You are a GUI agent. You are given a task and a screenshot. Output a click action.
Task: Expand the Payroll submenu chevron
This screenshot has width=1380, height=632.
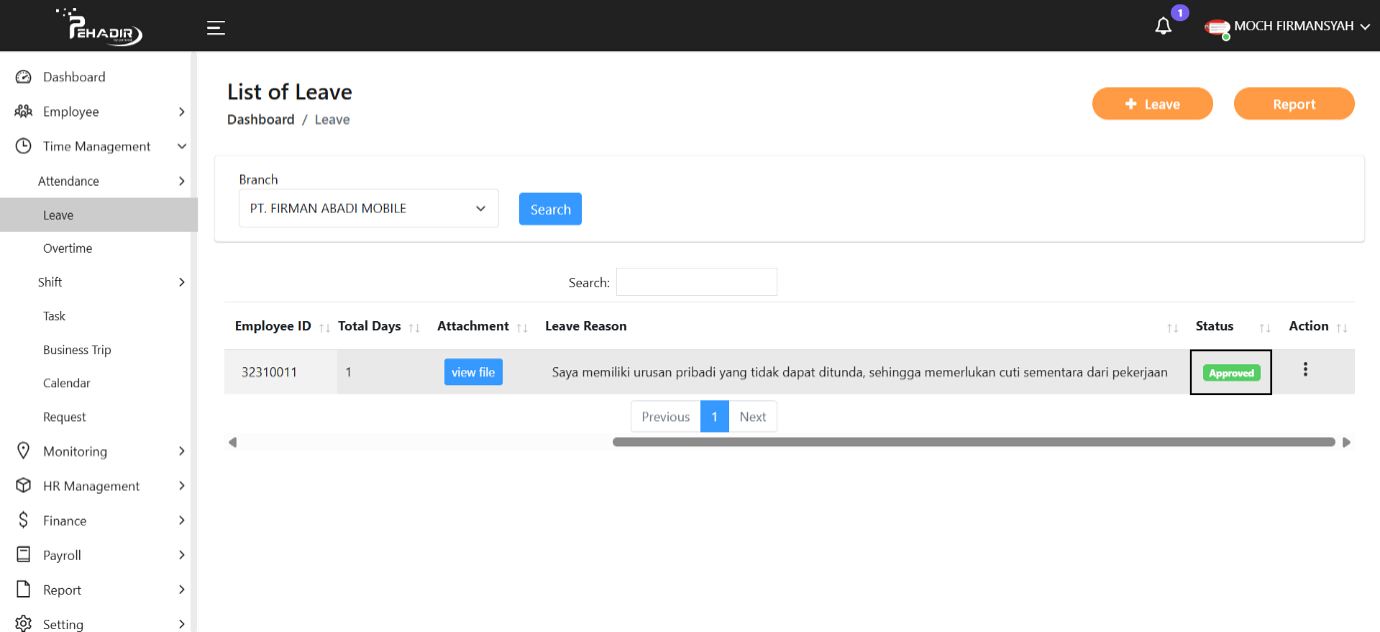[x=181, y=555]
